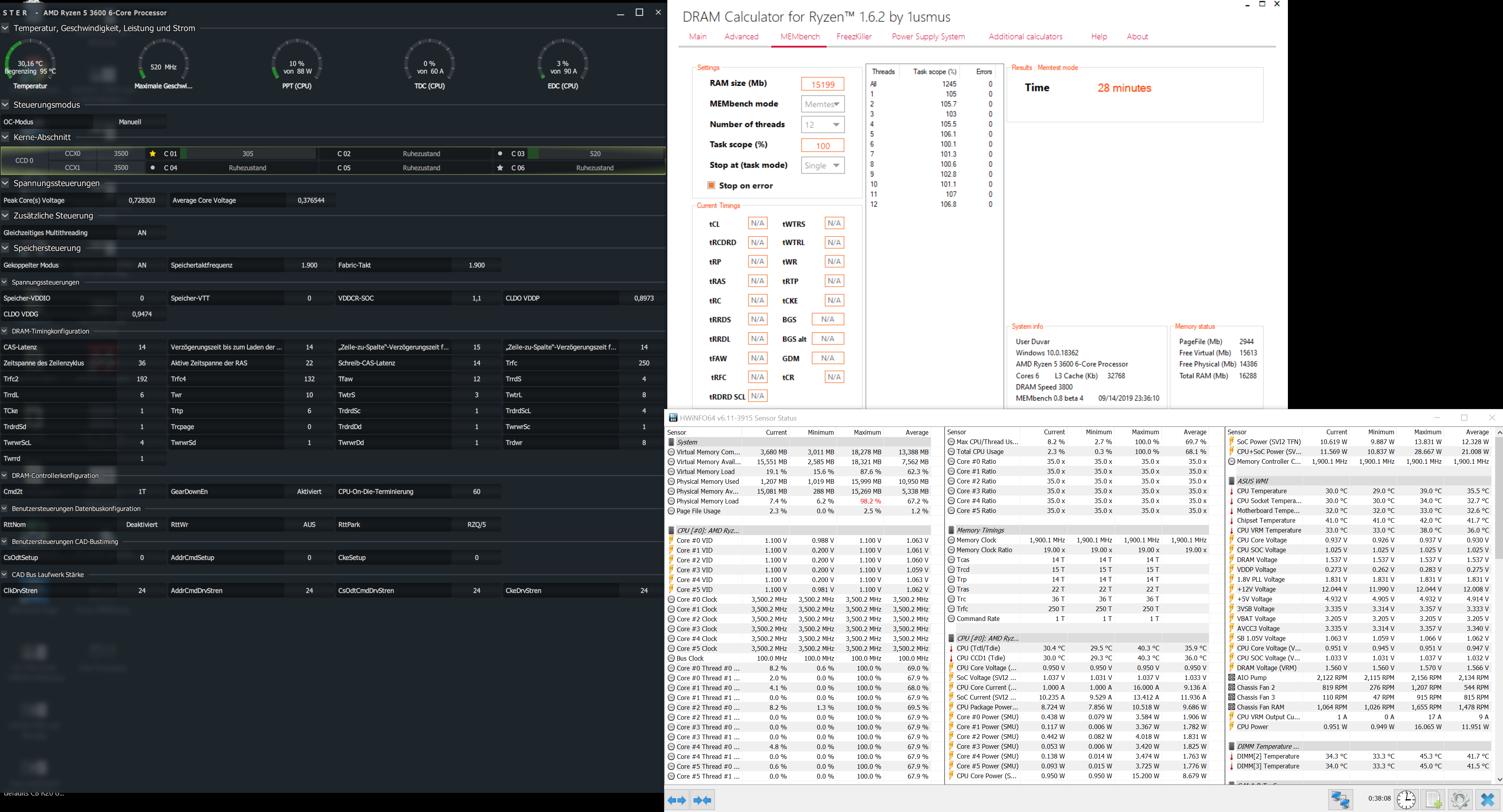Open HWiNFO sensor settings gear icon
This screenshot has width=1503, height=812.
[x=1460, y=800]
